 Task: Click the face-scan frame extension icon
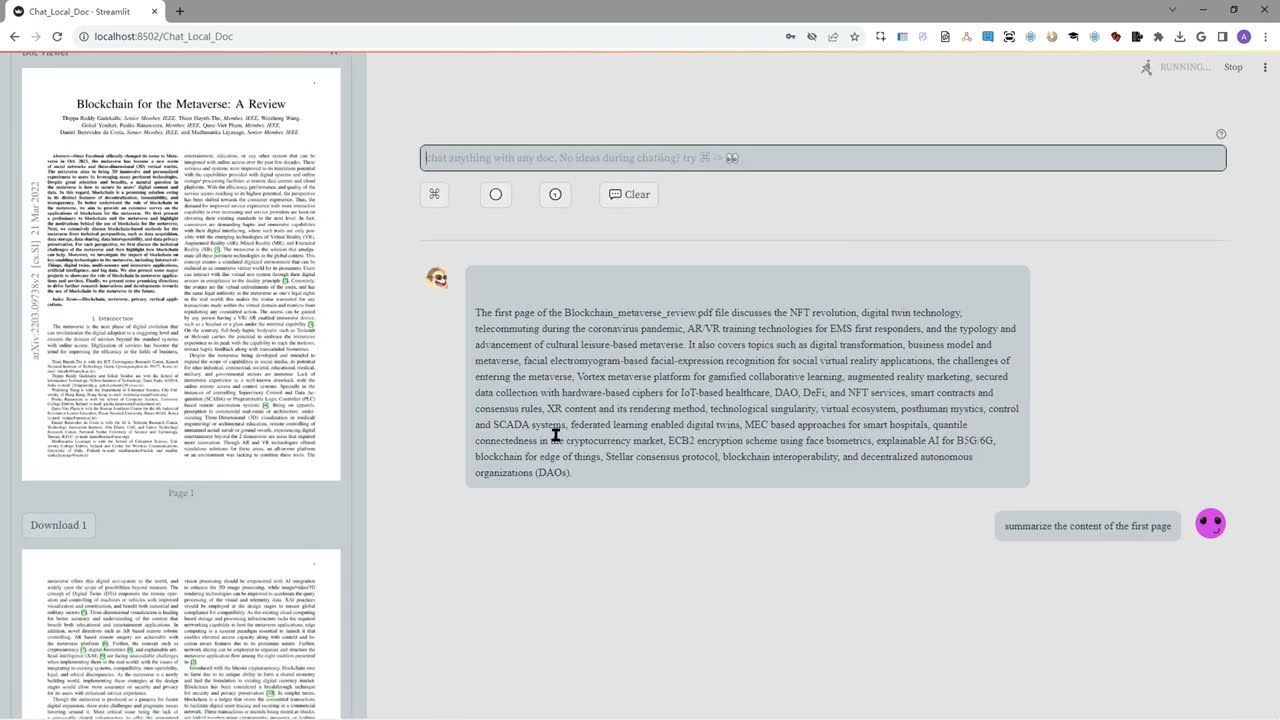tap(1009, 37)
